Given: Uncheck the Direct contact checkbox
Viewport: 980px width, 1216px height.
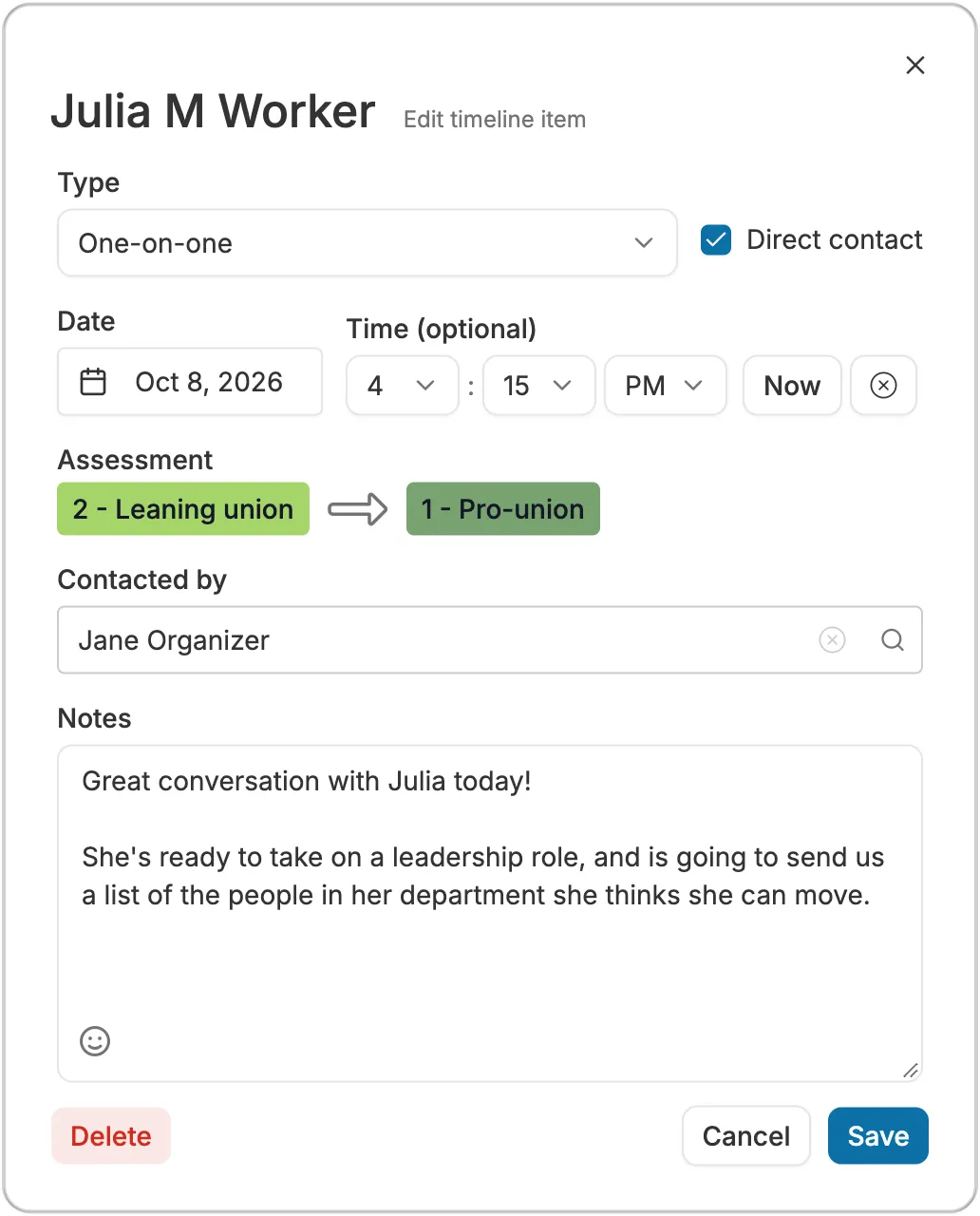Looking at the screenshot, I should tap(716, 240).
